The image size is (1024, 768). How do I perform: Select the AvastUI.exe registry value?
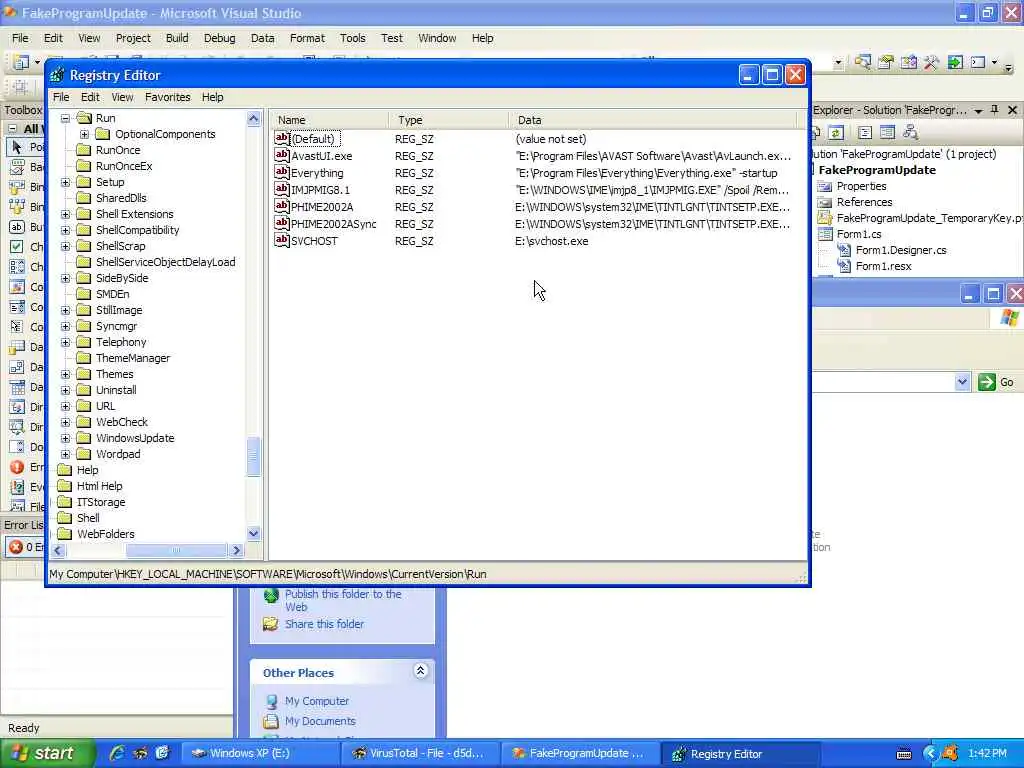click(321, 156)
